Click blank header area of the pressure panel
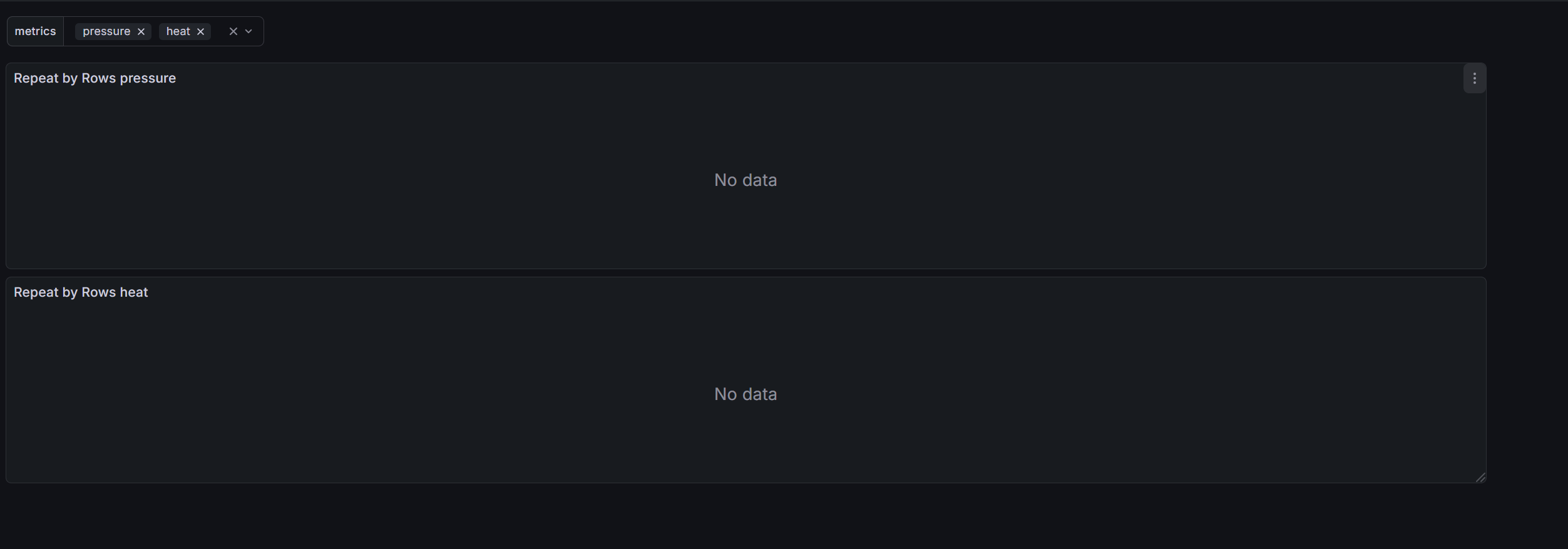The height and width of the screenshot is (549, 1568). [x=751, y=78]
